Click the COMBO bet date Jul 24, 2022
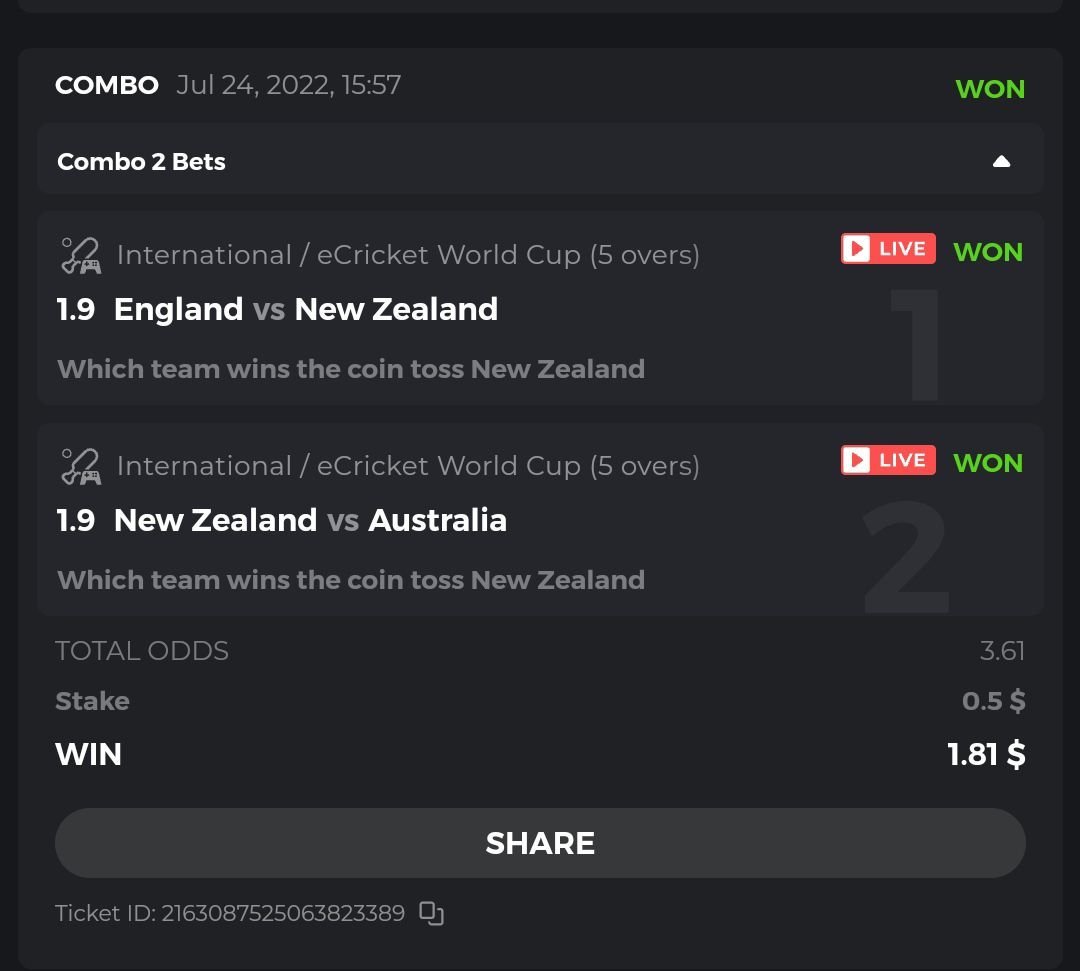The width and height of the screenshot is (1080, 971). tap(288, 85)
